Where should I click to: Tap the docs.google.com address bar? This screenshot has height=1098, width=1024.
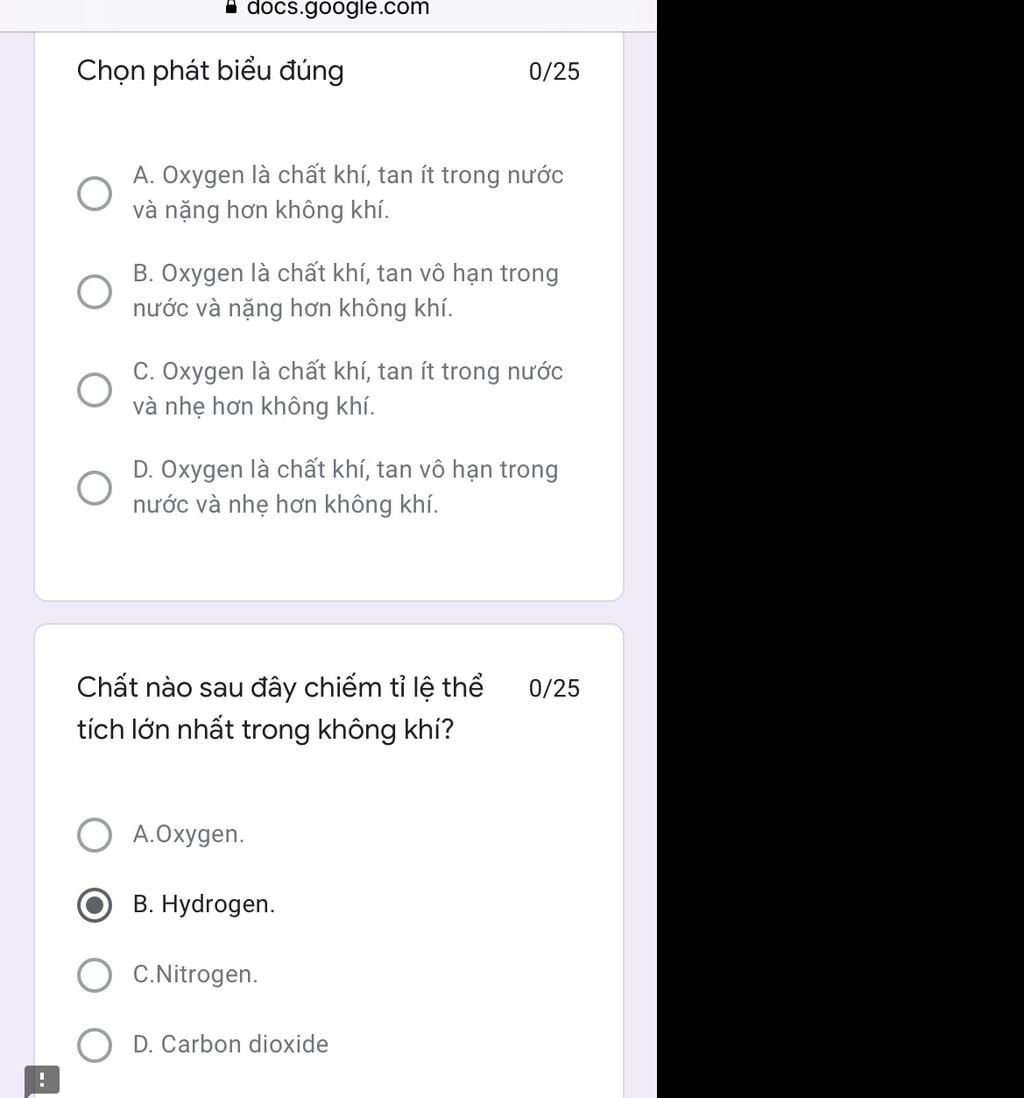pos(328,8)
